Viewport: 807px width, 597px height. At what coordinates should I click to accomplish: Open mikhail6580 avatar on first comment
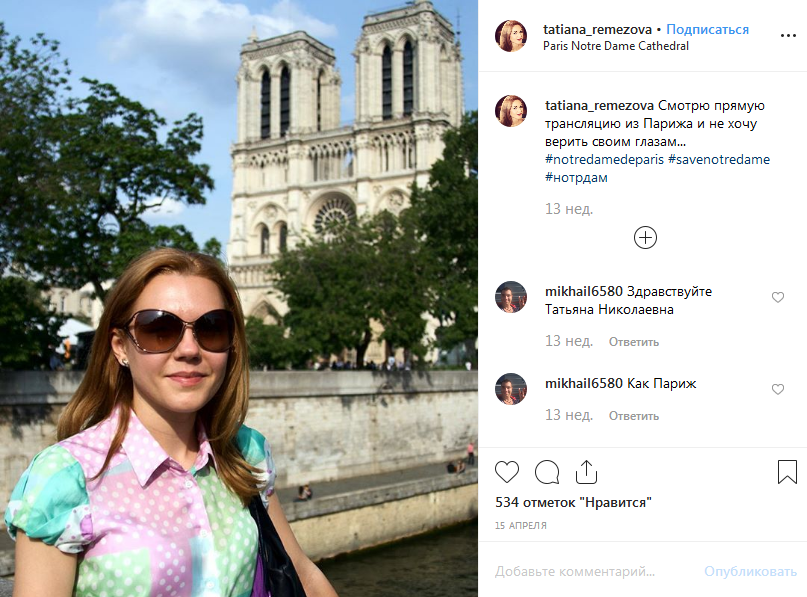[511, 297]
